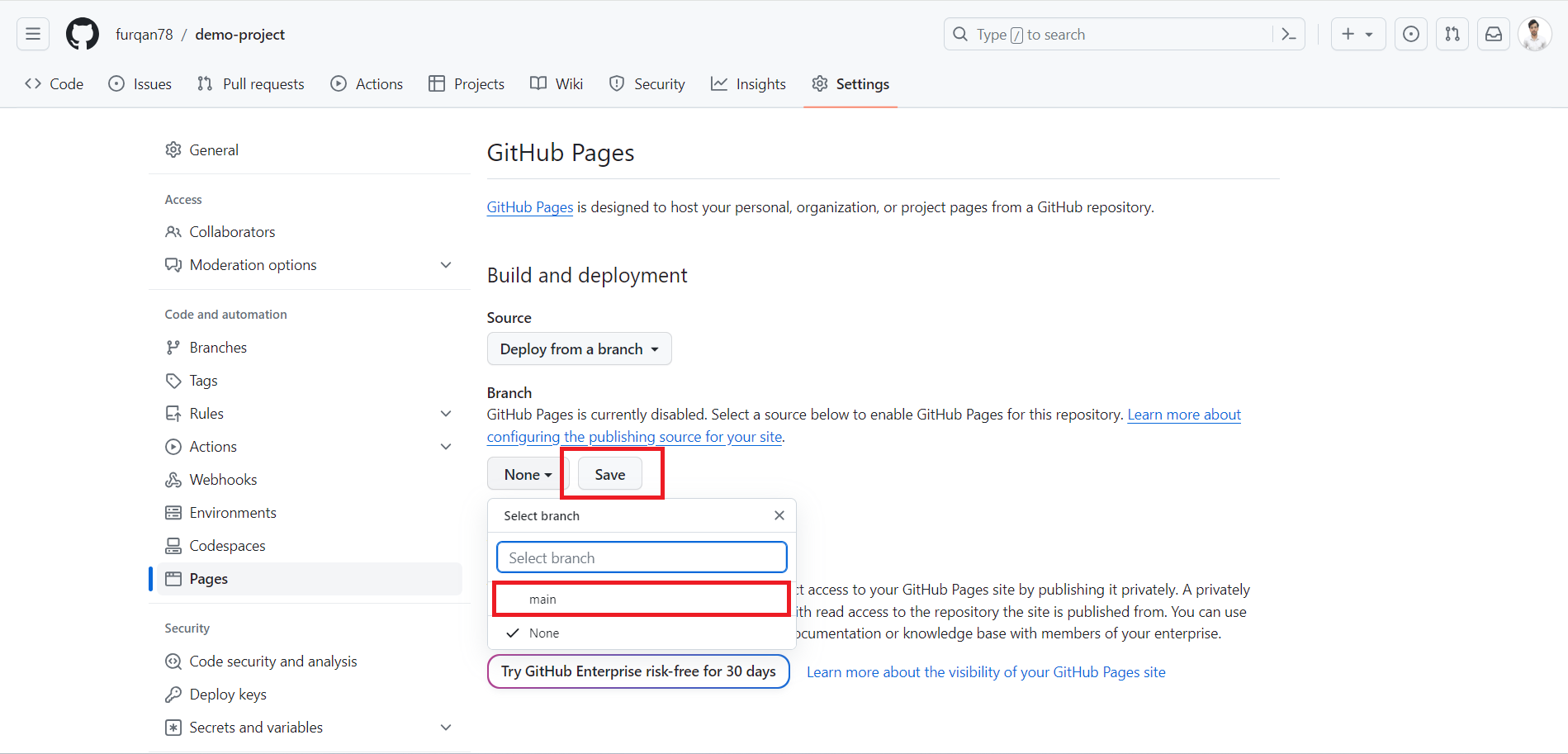The width and height of the screenshot is (1568, 754).
Task: Click the Collaborators people icon
Action: (x=173, y=232)
